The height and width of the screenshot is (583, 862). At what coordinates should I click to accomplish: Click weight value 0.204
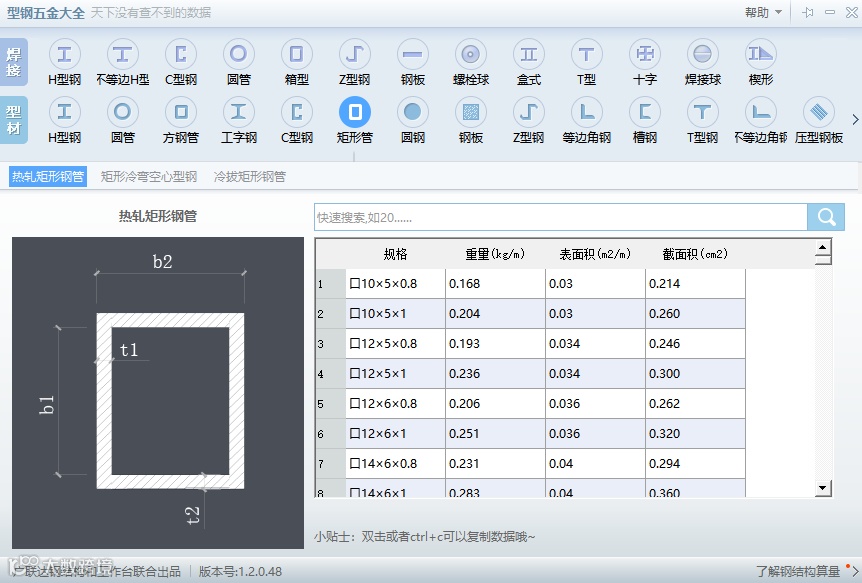click(x=495, y=314)
